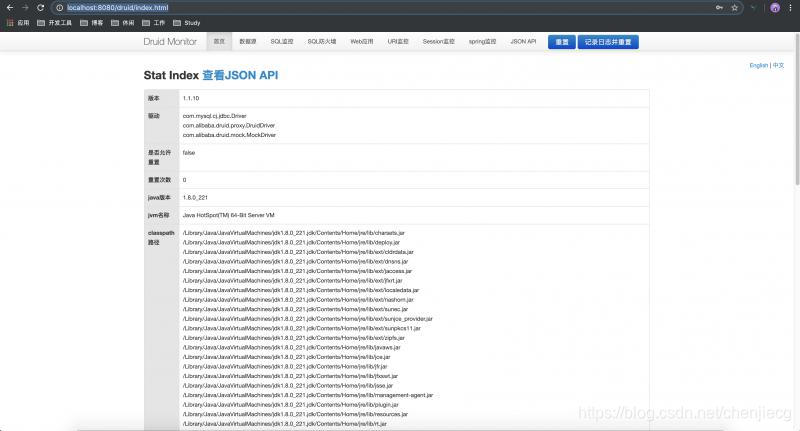
Task: Select the nashorn.jar classpath line
Action: pyautogui.click(x=298, y=300)
